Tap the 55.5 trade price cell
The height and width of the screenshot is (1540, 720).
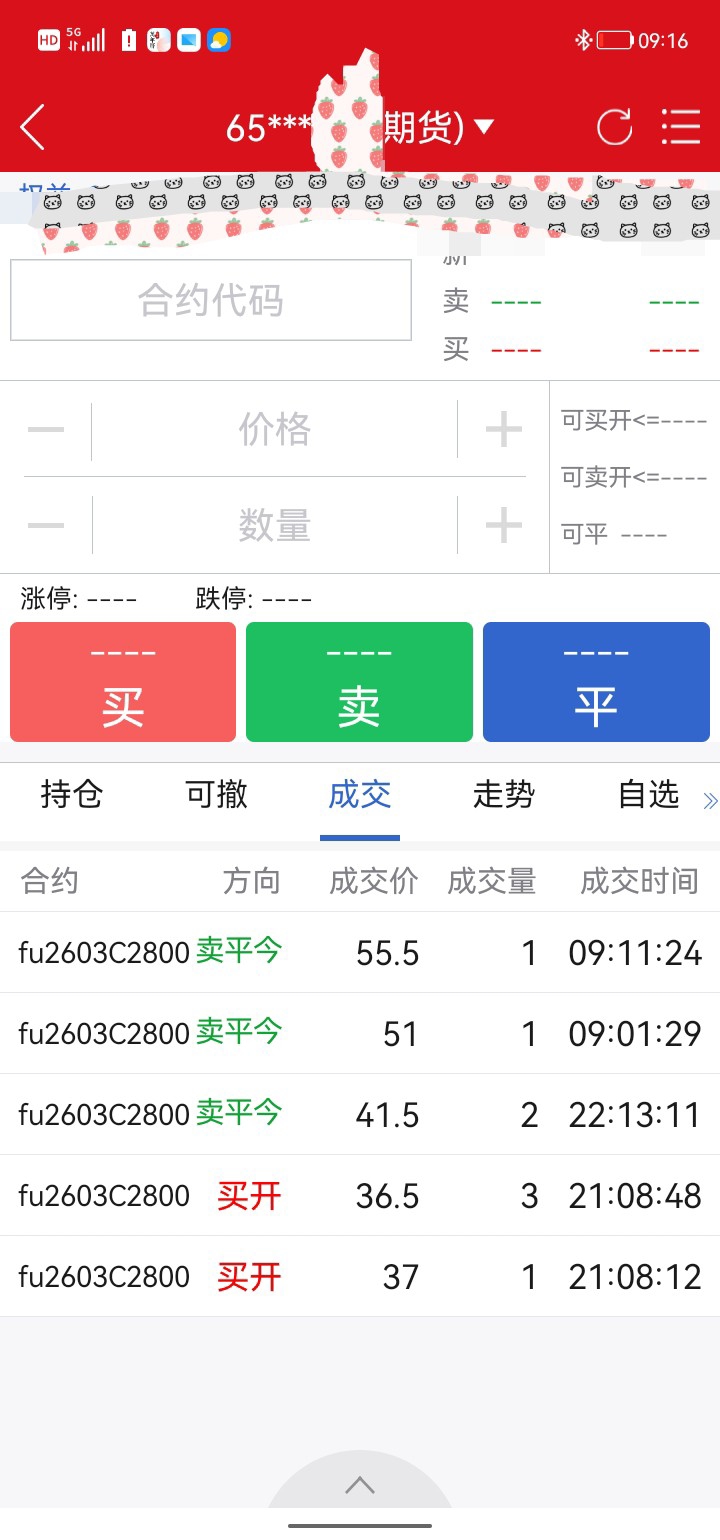[387, 953]
